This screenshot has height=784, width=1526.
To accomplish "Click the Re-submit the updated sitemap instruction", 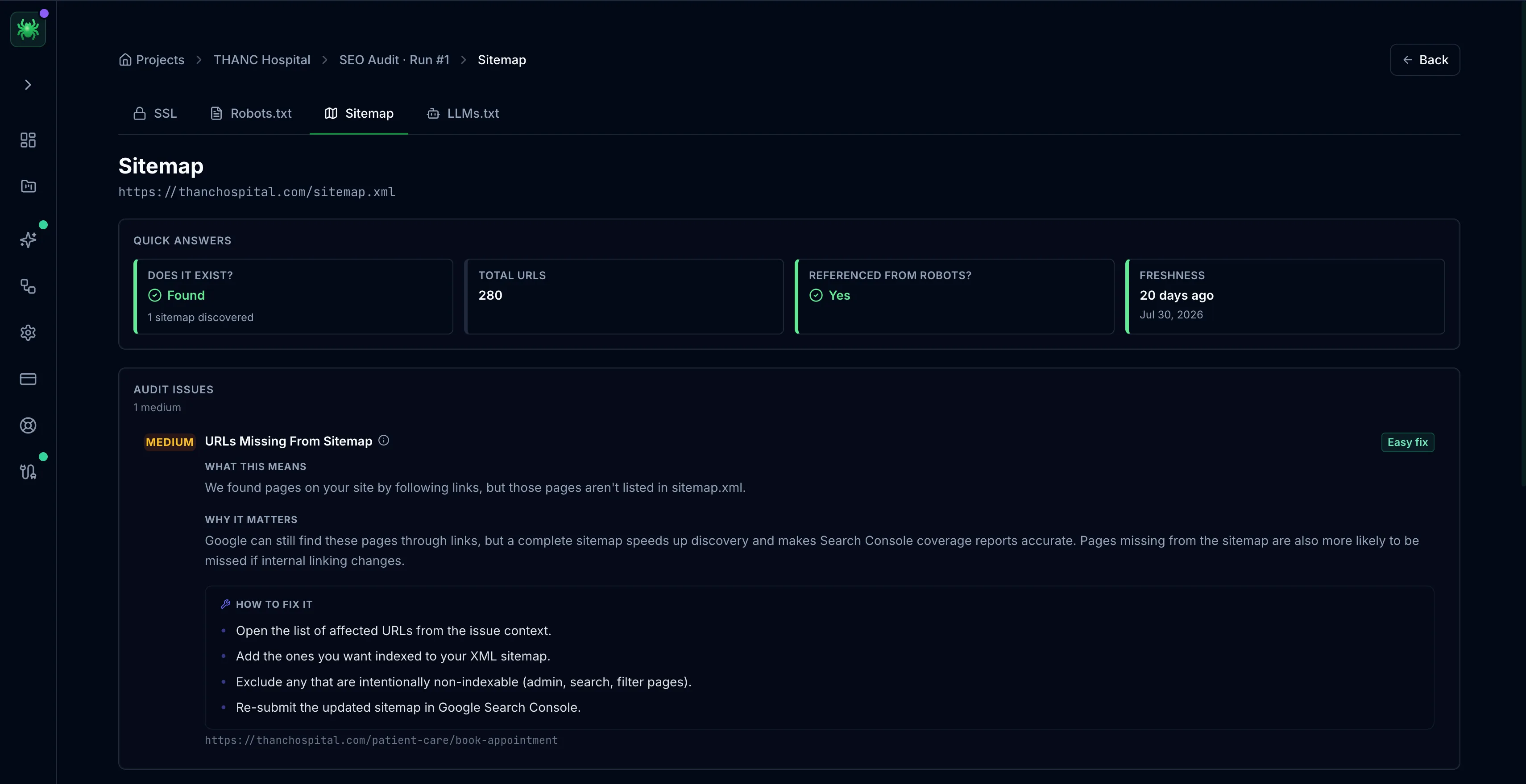I will pyautogui.click(x=408, y=708).
